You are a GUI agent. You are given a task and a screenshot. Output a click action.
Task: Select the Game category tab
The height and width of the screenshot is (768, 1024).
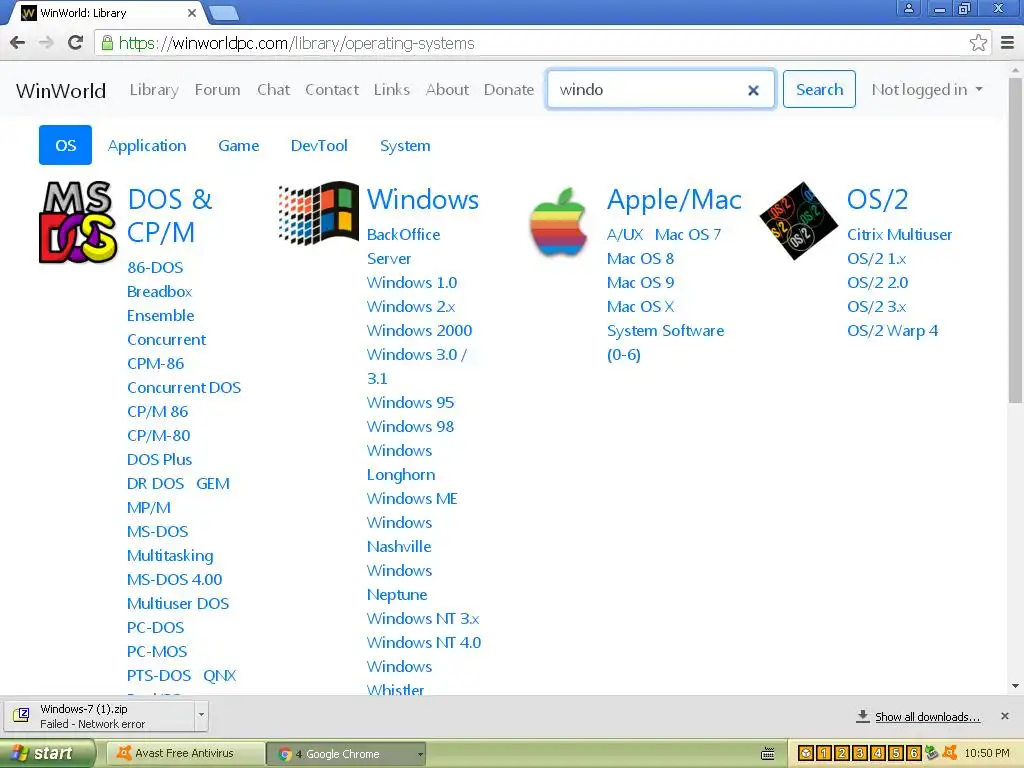[238, 146]
